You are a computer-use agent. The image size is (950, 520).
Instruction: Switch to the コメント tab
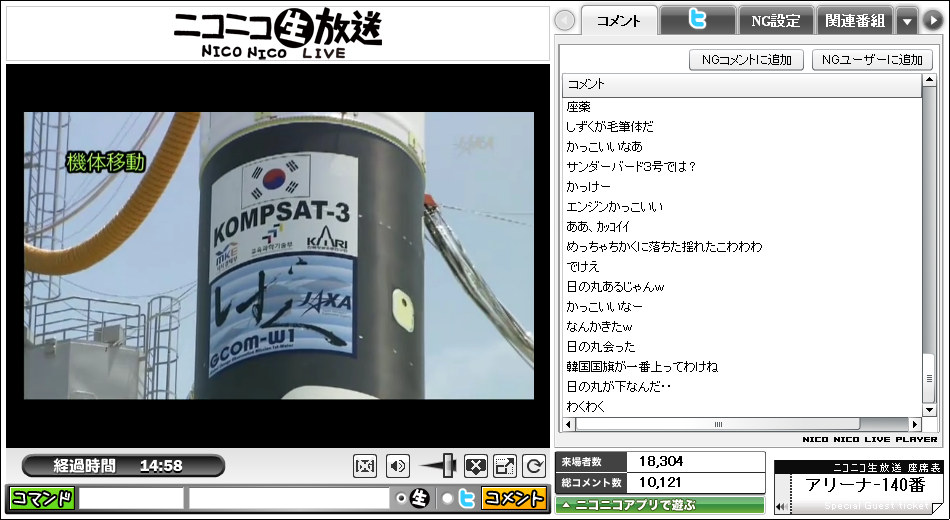pos(619,21)
